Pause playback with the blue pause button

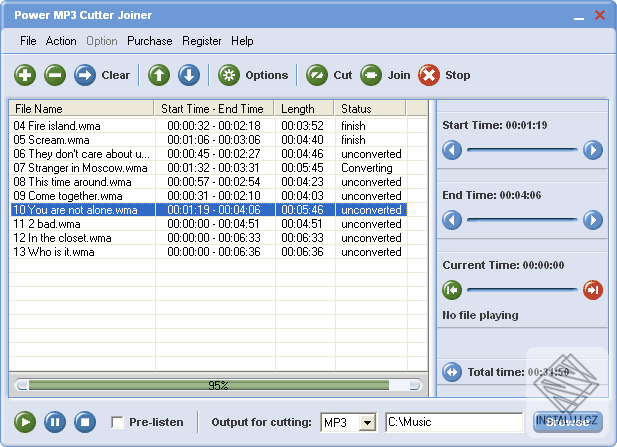(x=55, y=422)
